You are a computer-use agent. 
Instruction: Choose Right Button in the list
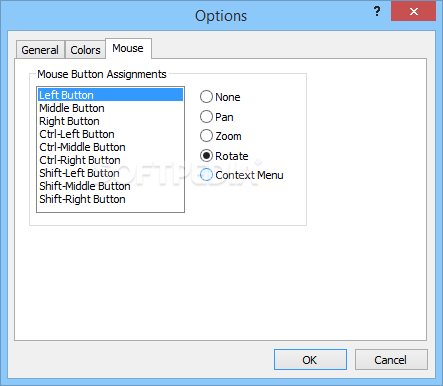pyautogui.click(x=110, y=121)
